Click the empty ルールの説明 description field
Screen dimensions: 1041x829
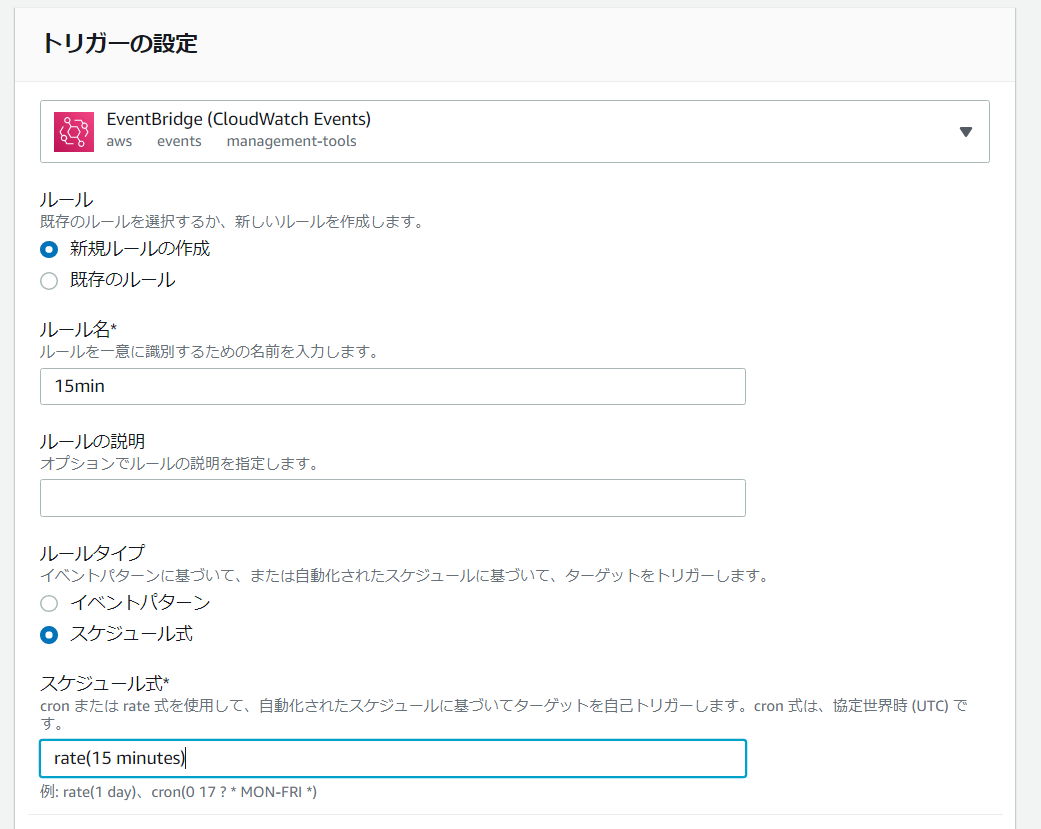click(x=392, y=497)
